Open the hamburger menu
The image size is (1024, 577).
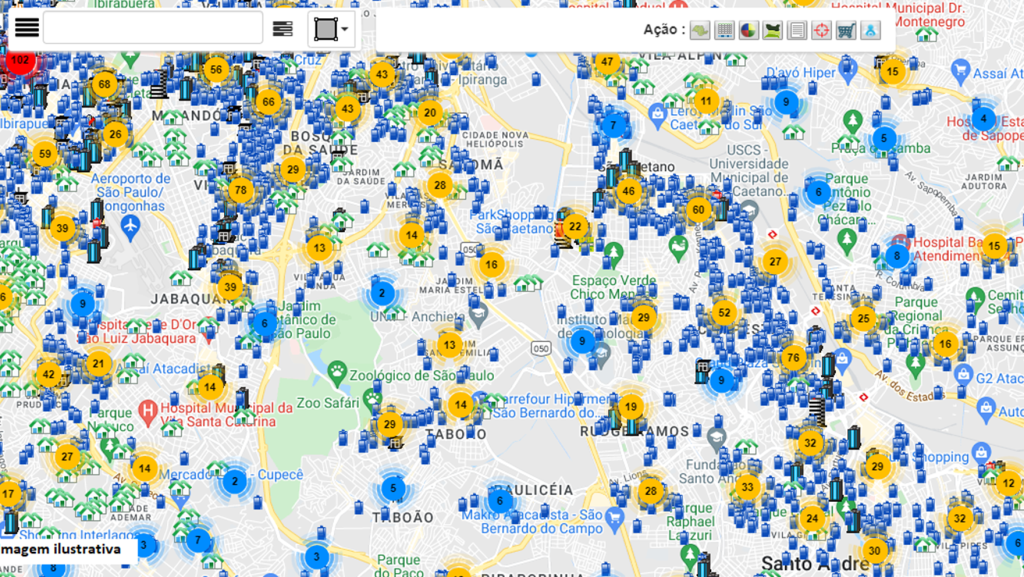point(27,28)
